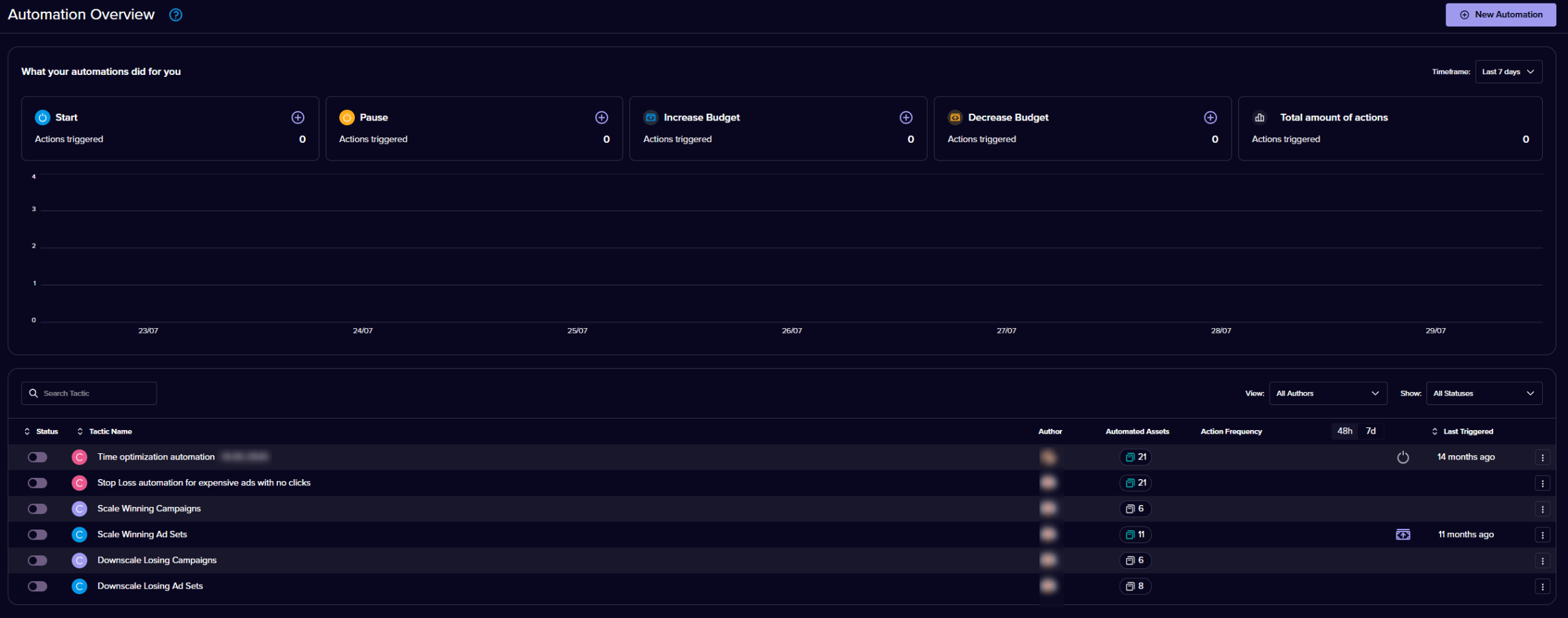The width and height of the screenshot is (1568, 618).
Task: Click the 8 assets badge for Downscale Losing Ad Sets
Action: coord(1135,587)
